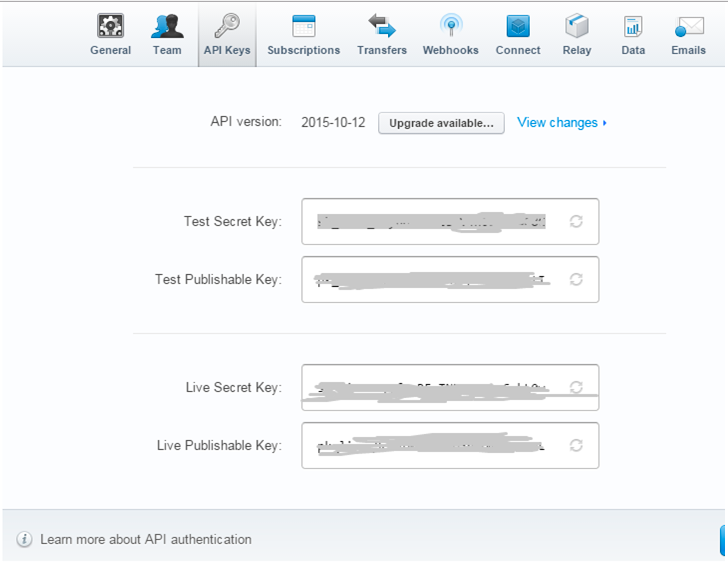Click the API version: label

coord(246,122)
